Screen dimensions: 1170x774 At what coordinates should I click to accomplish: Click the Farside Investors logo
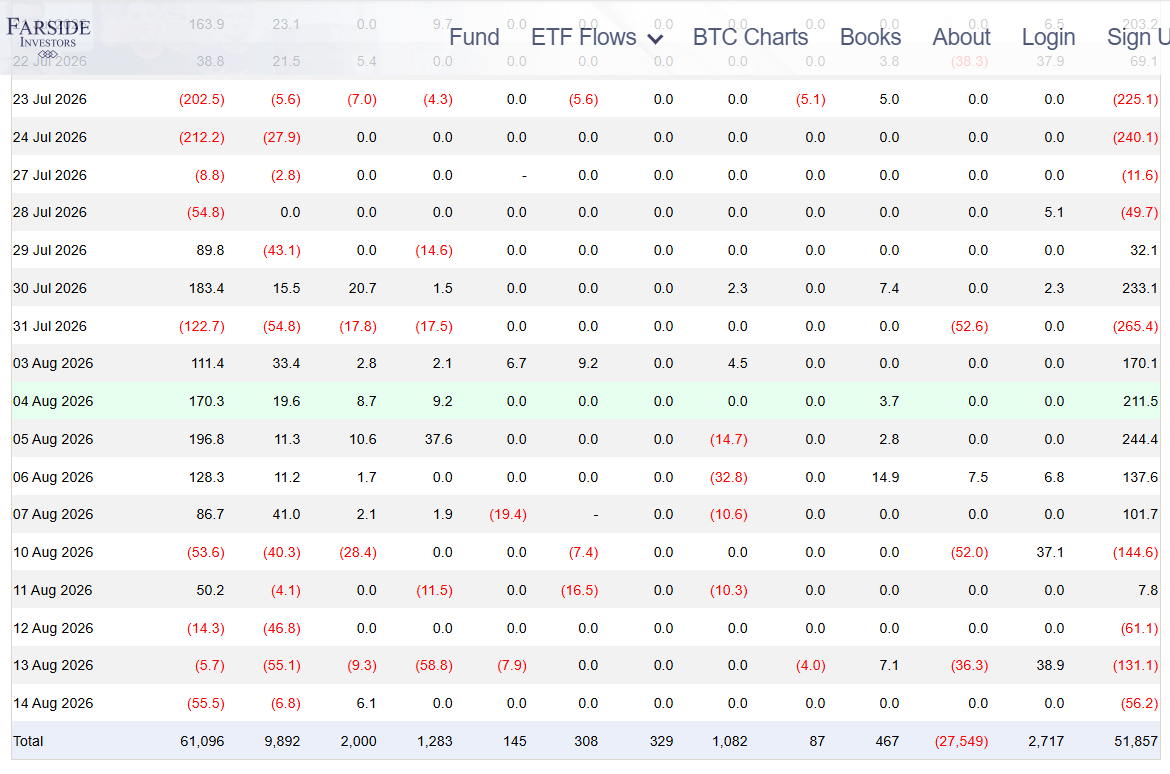coord(49,38)
